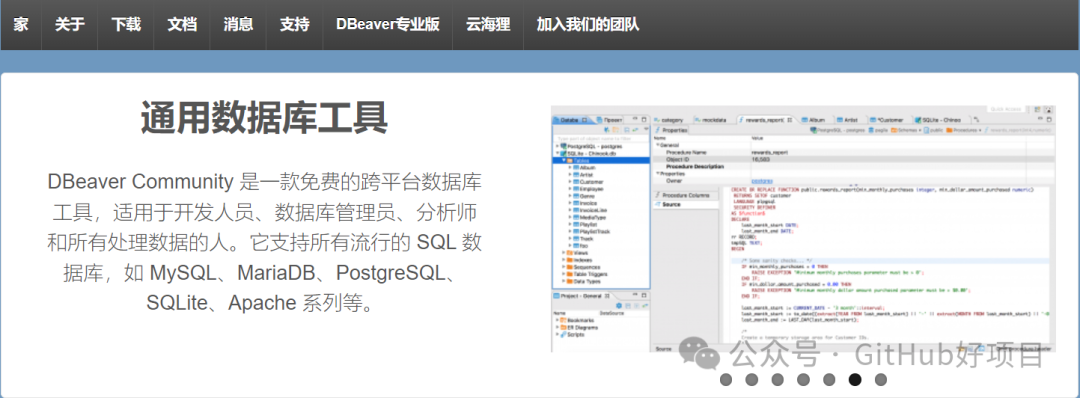Show the last carousel slide dot
The width and height of the screenshot is (1080, 398).
(x=880, y=379)
